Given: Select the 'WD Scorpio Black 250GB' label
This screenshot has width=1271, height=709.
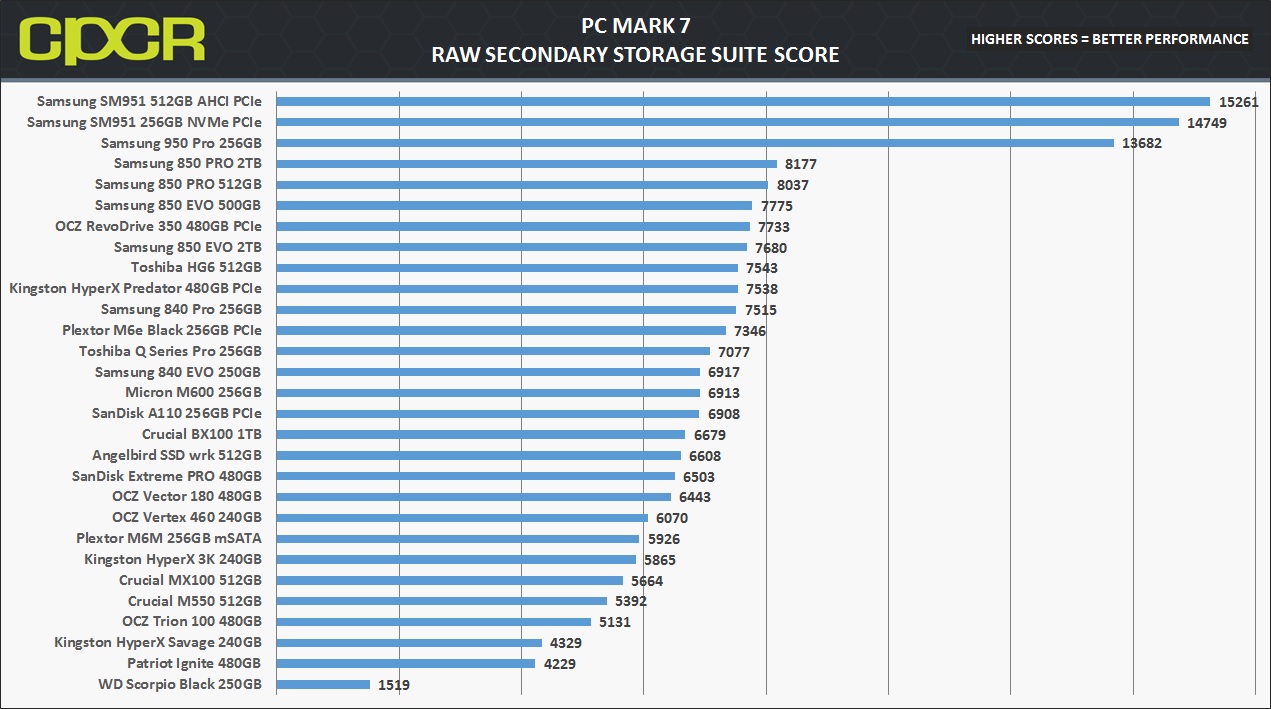Looking at the screenshot, I should click(180, 684).
